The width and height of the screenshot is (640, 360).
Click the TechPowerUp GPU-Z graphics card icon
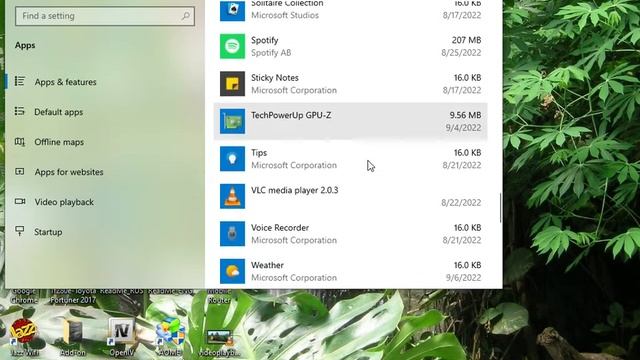point(232,121)
